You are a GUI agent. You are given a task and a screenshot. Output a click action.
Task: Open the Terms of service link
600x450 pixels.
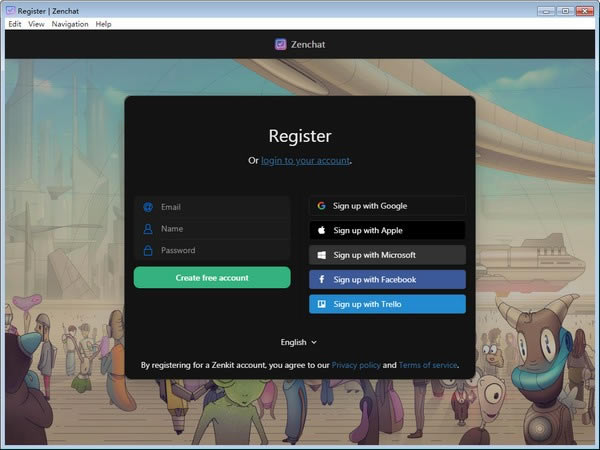(x=428, y=365)
